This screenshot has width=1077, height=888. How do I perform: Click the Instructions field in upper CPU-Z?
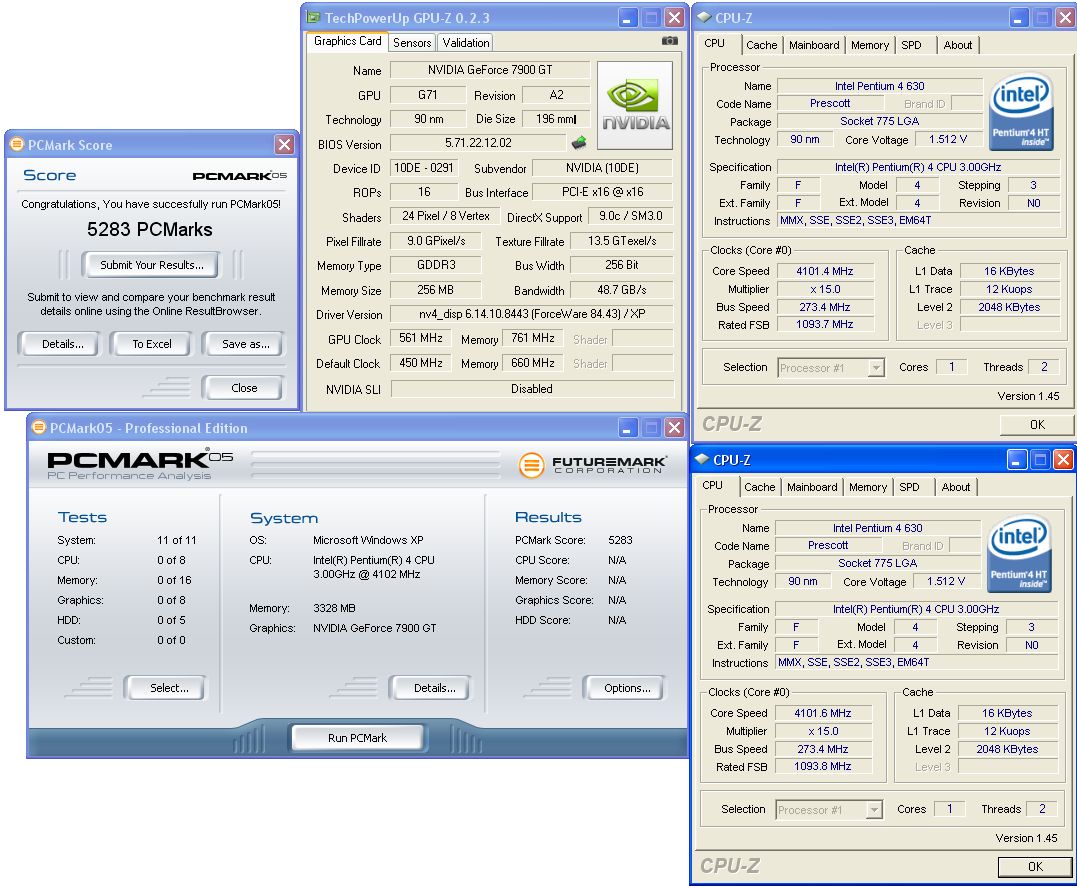tap(918, 220)
